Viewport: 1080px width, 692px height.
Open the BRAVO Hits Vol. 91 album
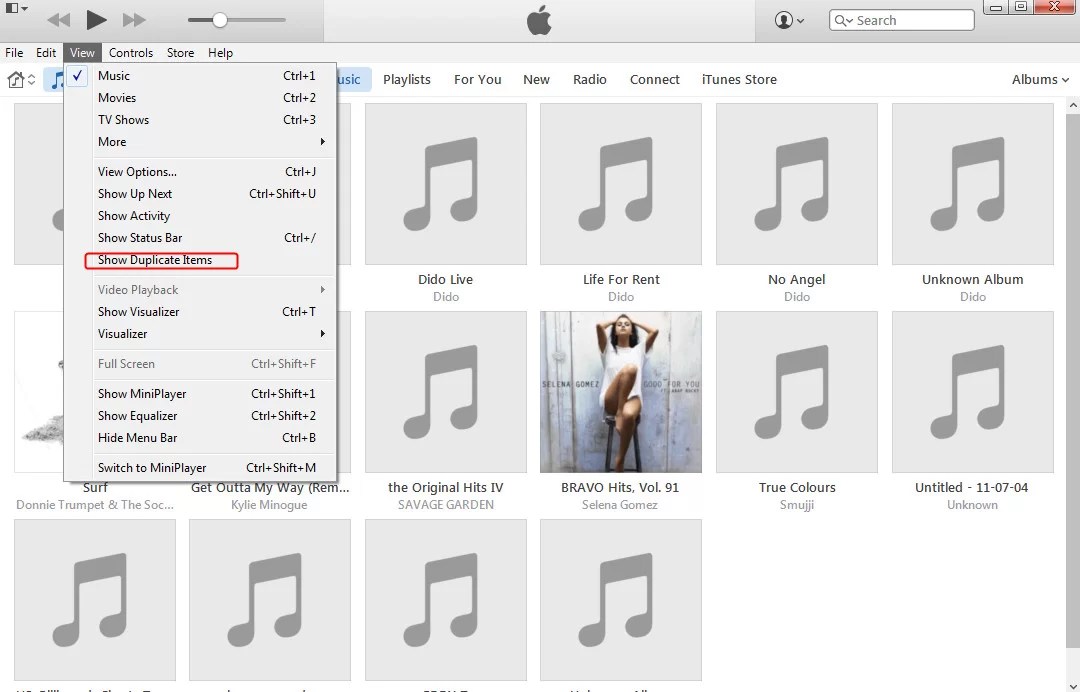click(620, 391)
